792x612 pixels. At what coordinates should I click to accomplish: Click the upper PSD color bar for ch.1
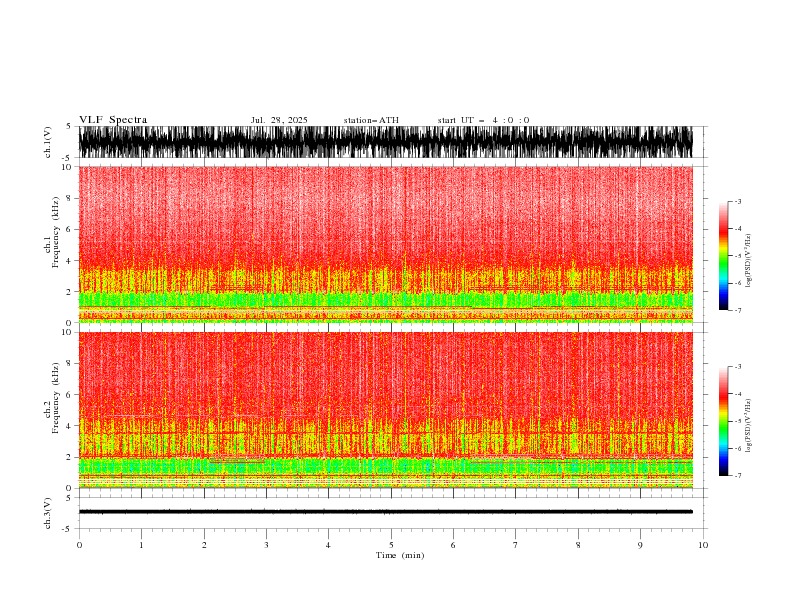pos(723,256)
